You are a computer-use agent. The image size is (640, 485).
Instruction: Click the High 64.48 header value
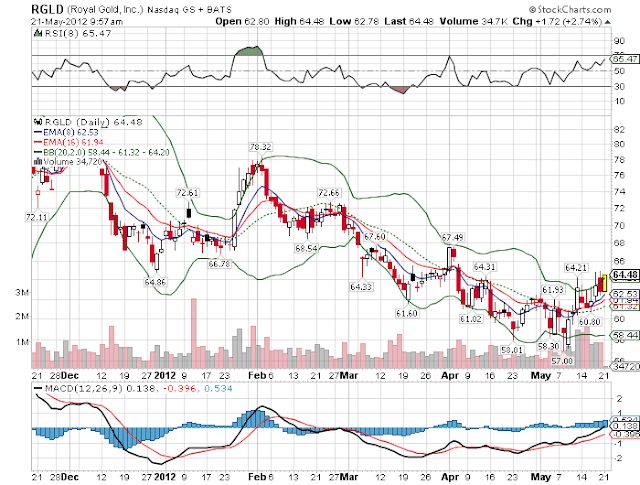coord(299,21)
